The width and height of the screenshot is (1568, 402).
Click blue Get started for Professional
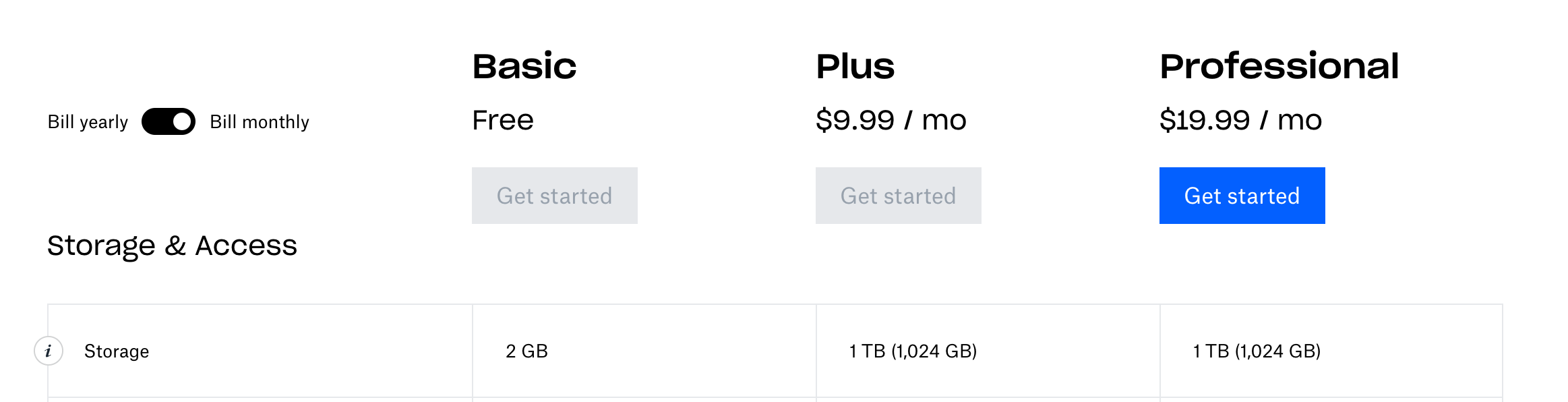coord(1242,196)
